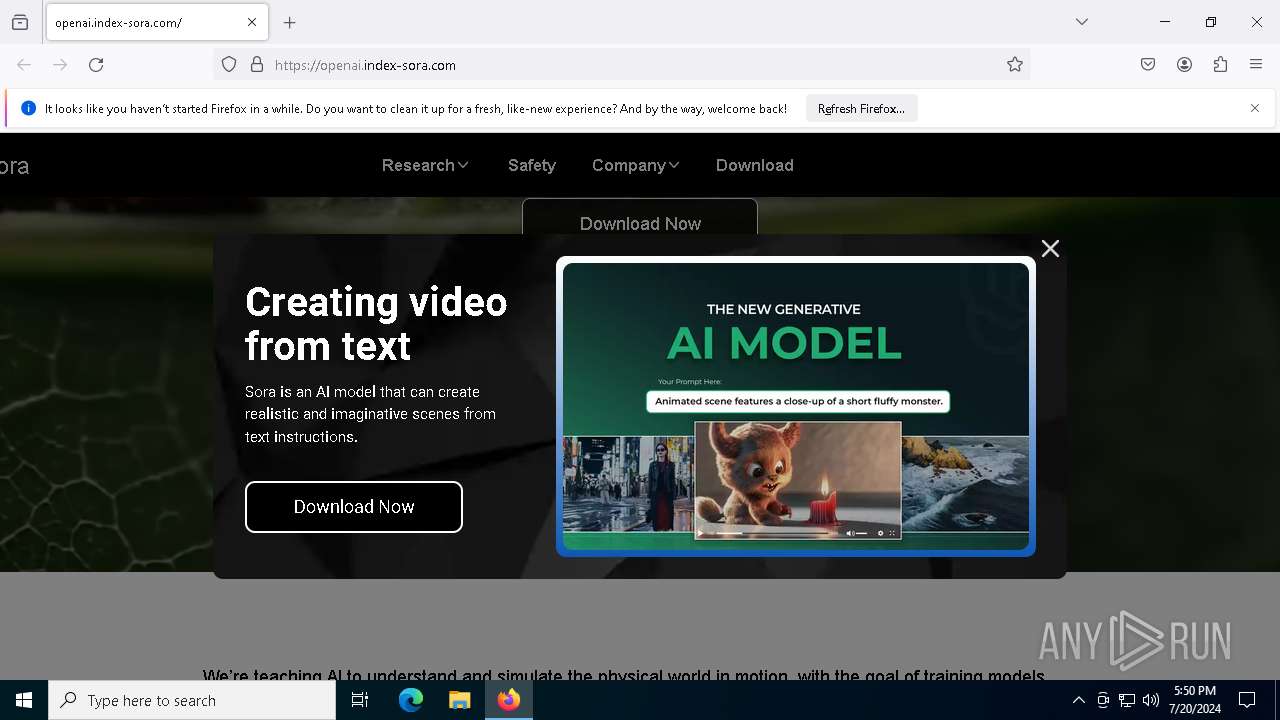Click the AI Model preview image
The width and height of the screenshot is (1280, 720).
pos(796,406)
